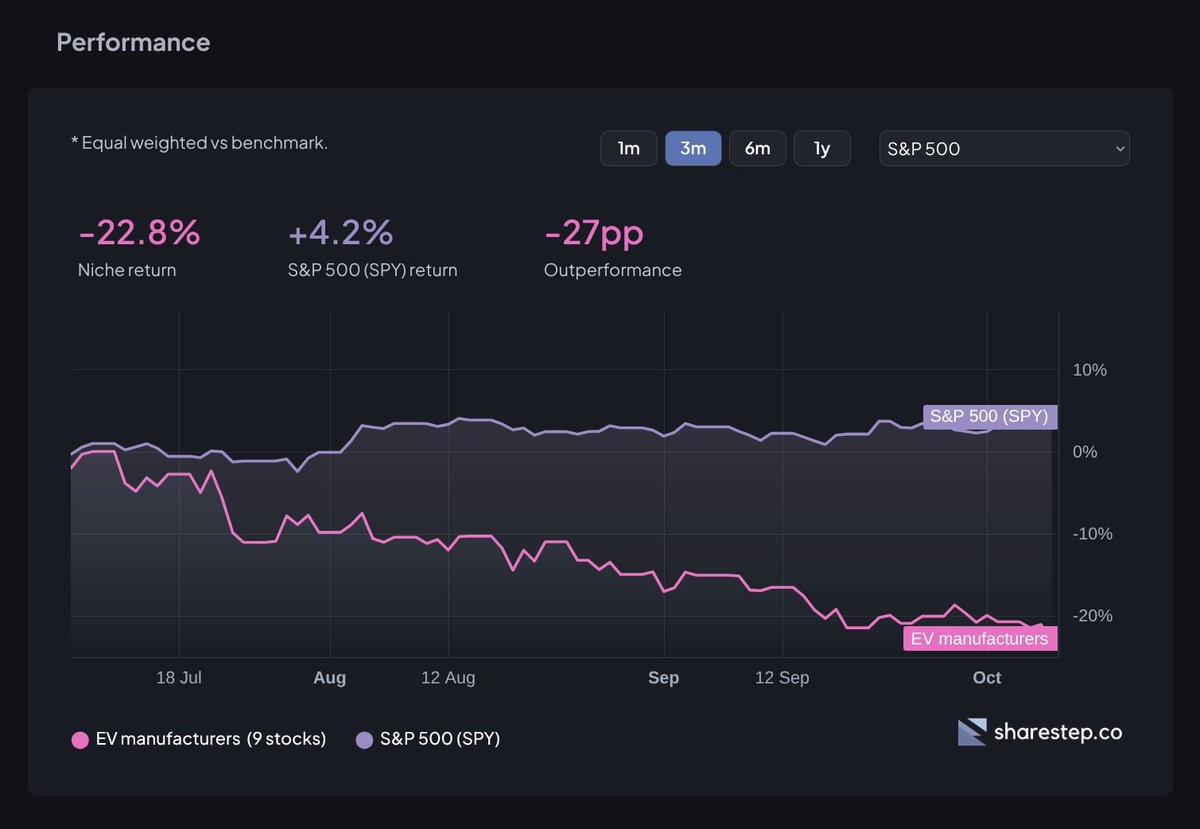Image resolution: width=1200 pixels, height=829 pixels.
Task: Click the S&P 500 (SPY) chart line tag
Action: [x=989, y=417]
